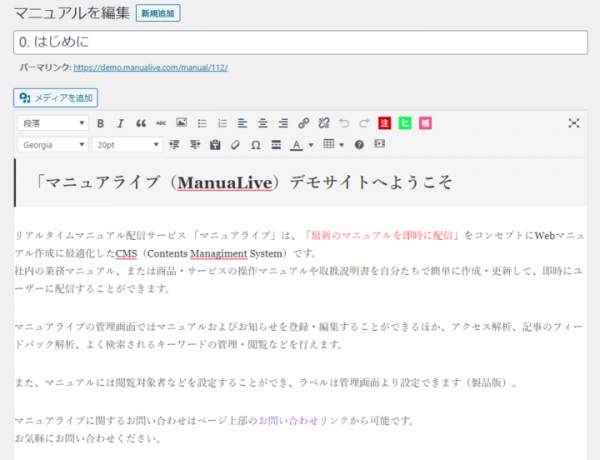Click the メディアを追加 button

pos(55,98)
